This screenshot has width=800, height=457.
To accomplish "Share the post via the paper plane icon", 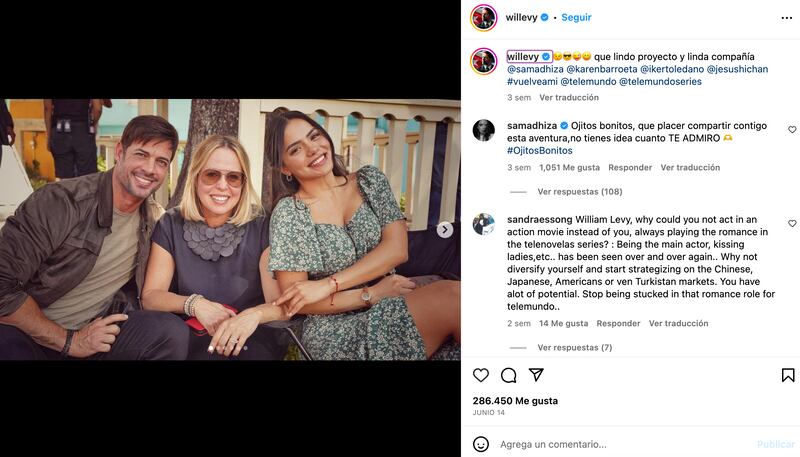I will tap(536, 375).
